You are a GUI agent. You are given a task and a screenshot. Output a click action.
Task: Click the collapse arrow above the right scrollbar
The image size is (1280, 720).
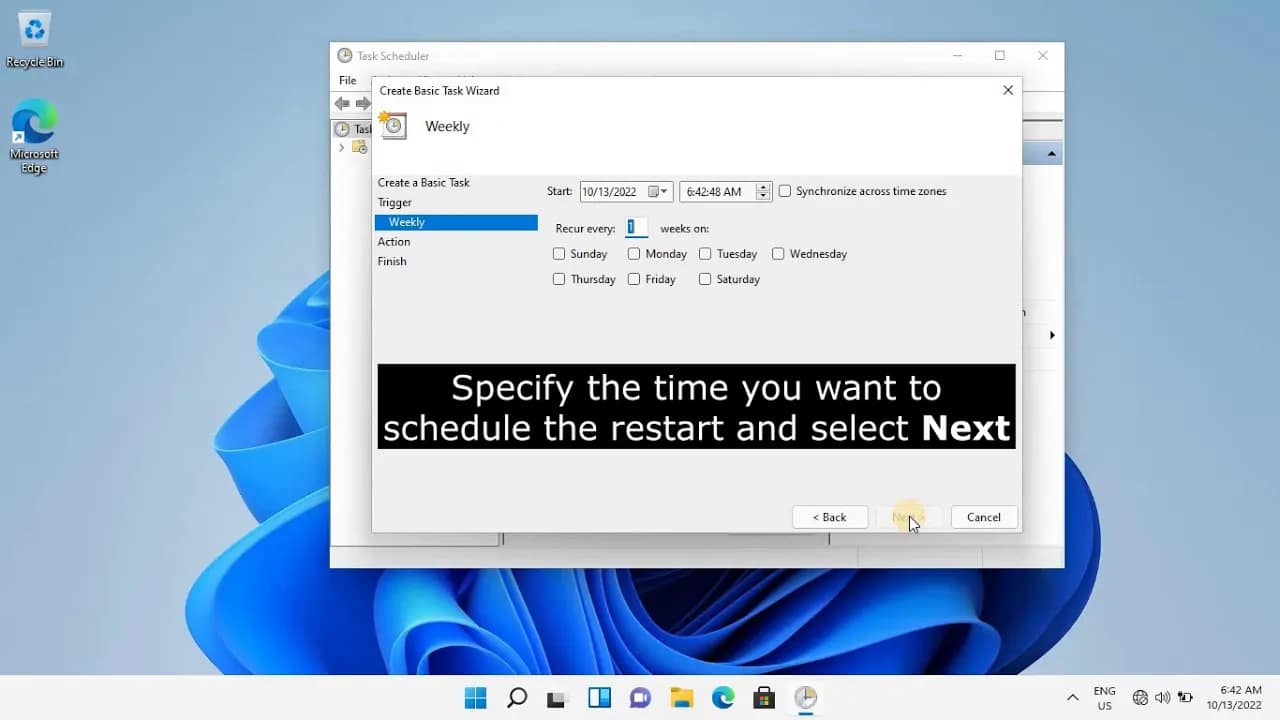coord(1050,152)
